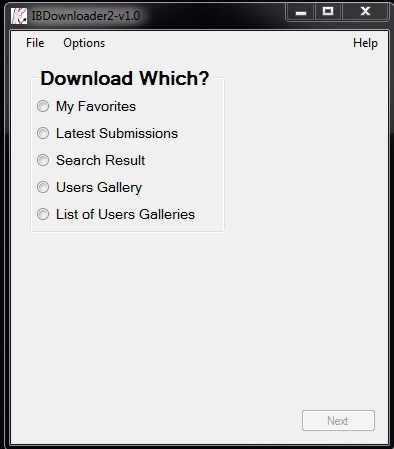Click the IBDownloader2-v1.0 title bar text

(x=86, y=16)
